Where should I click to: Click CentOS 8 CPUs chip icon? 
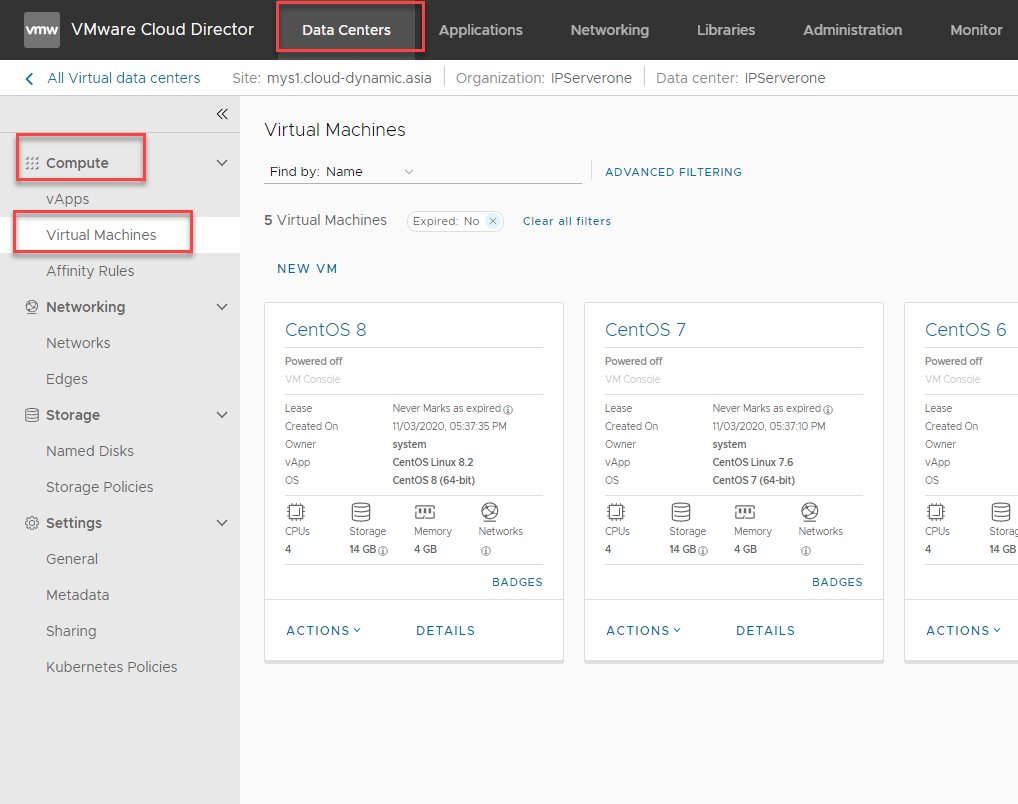coord(295,512)
